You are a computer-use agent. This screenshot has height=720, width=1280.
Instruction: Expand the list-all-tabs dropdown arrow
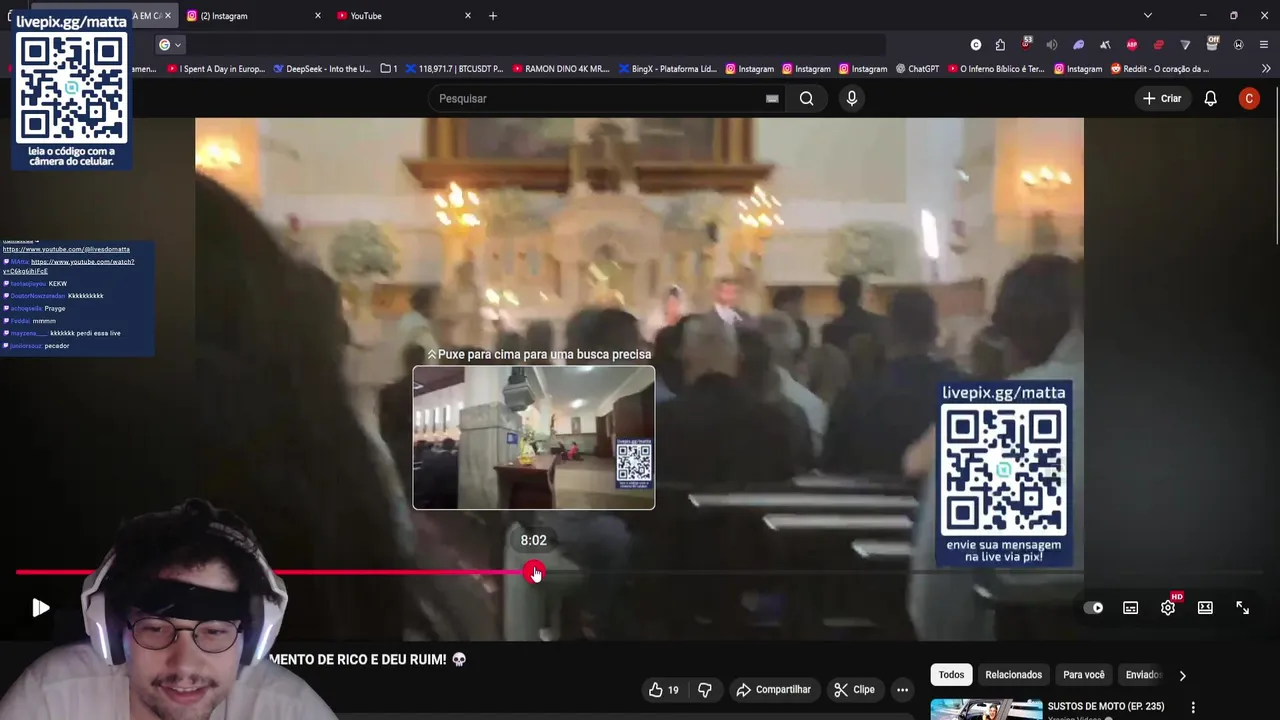(x=1147, y=15)
